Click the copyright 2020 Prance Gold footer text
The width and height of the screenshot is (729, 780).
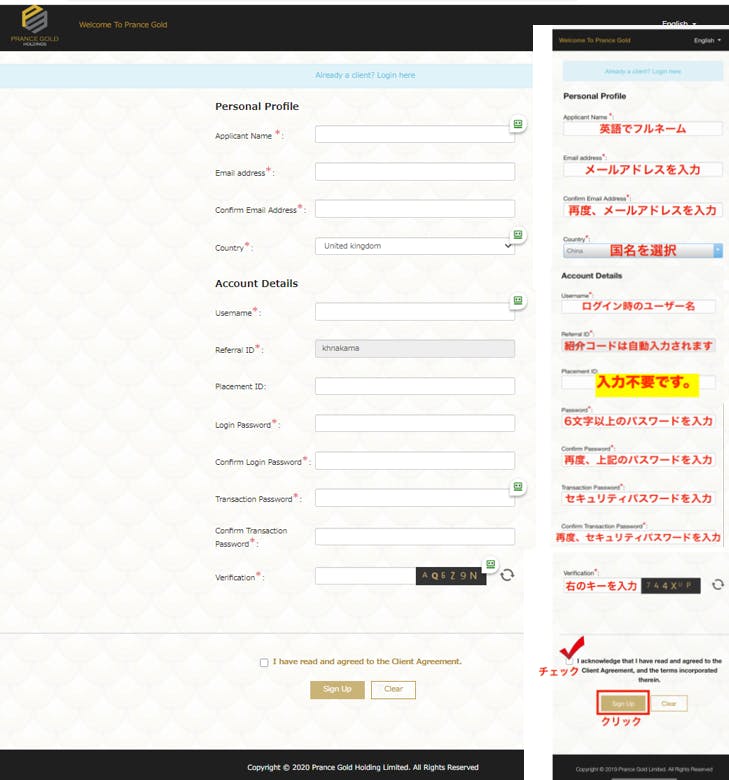(362, 767)
